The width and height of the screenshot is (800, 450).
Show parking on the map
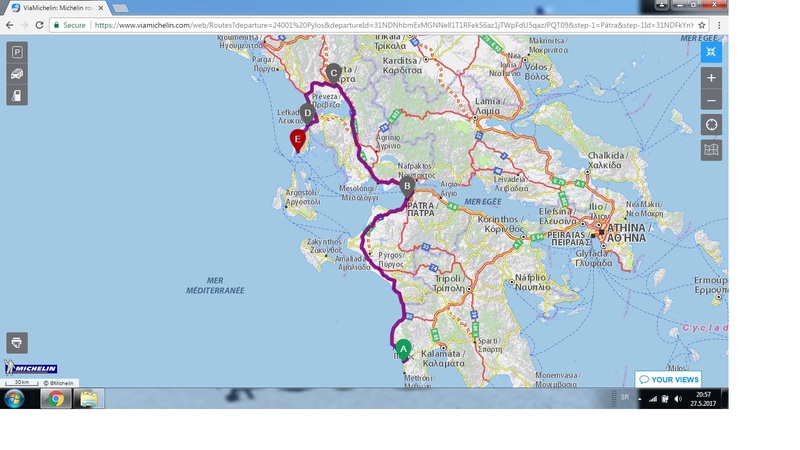click(x=17, y=52)
